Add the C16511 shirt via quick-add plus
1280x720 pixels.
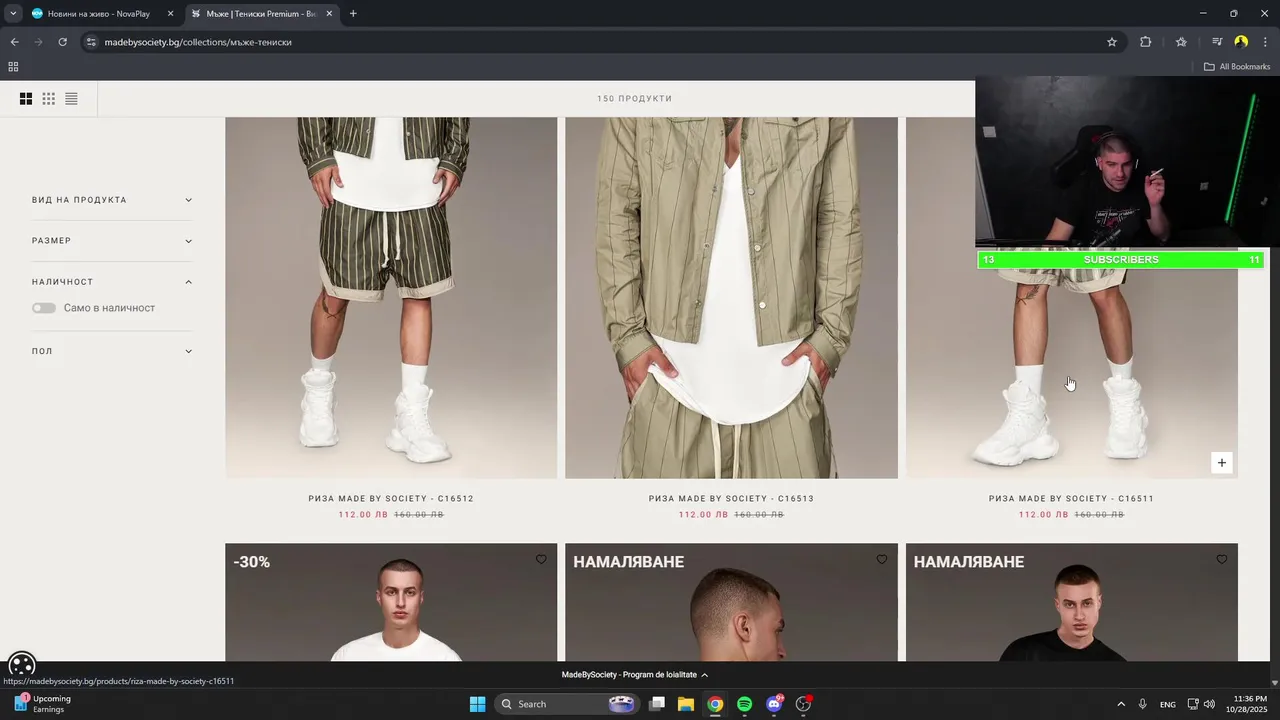(1221, 462)
